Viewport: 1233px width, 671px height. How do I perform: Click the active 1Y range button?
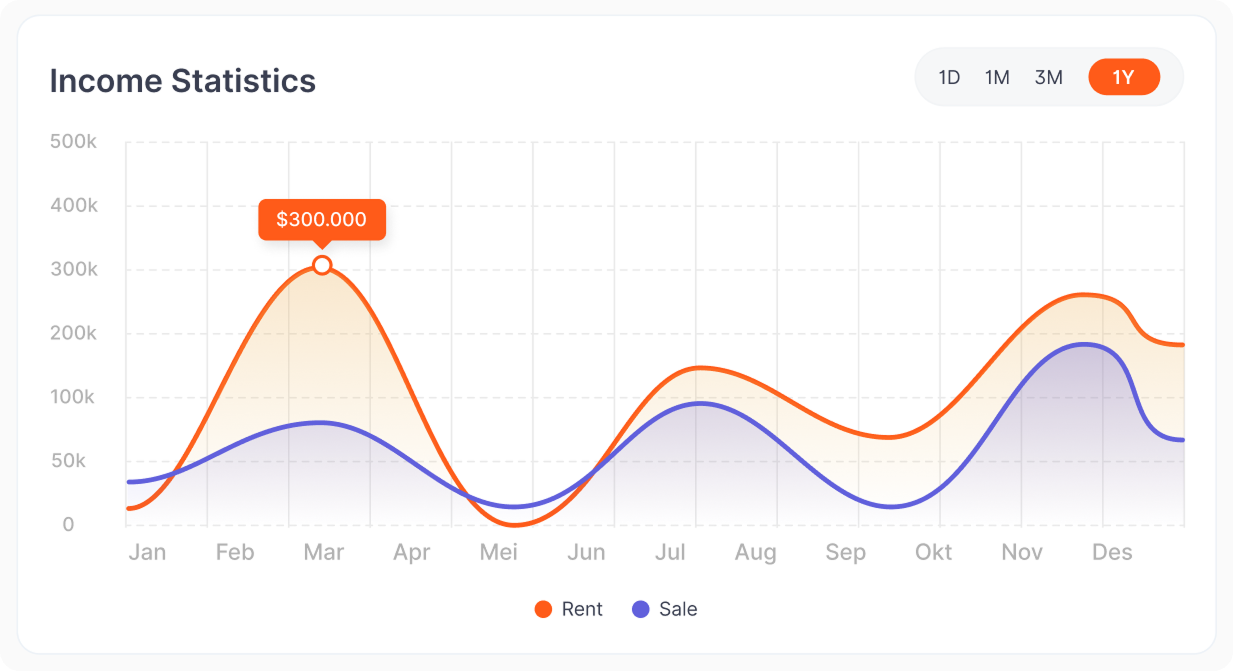1124,77
